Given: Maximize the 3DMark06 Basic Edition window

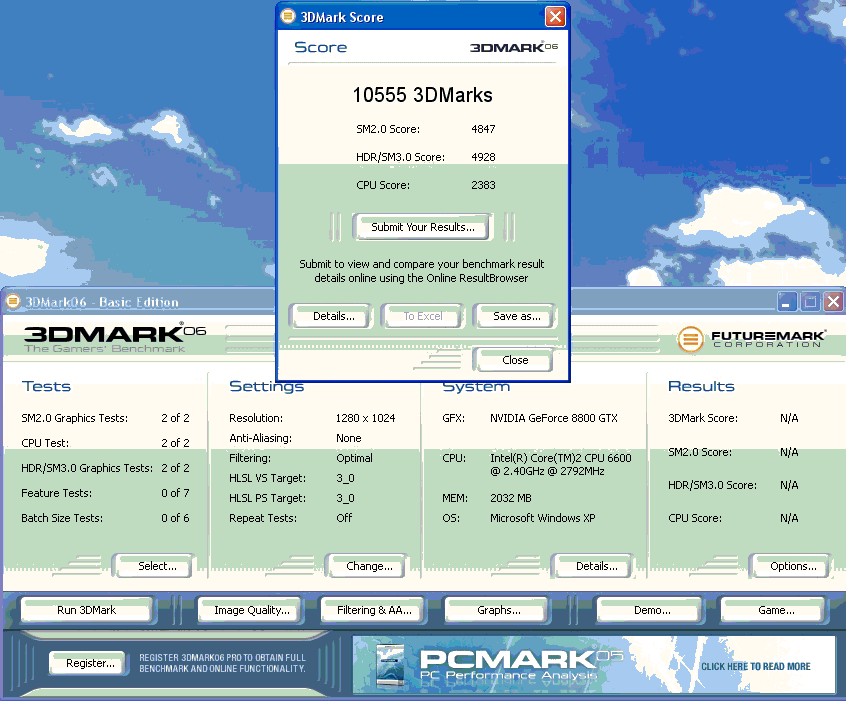Looking at the screenshot, I should 810,302.
